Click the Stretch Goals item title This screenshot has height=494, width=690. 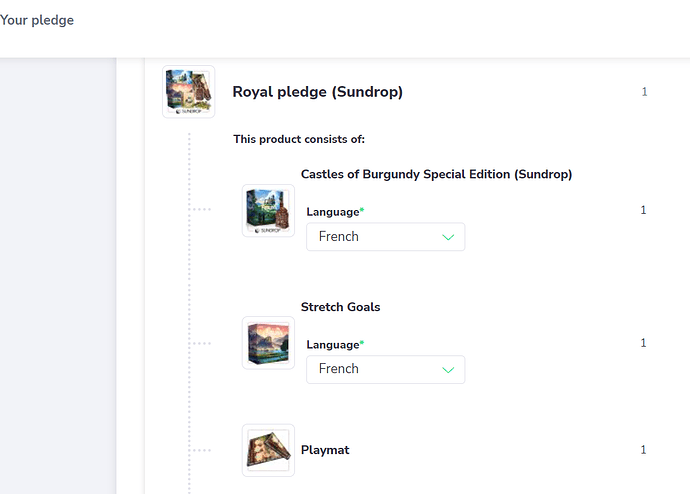point(340,307)
